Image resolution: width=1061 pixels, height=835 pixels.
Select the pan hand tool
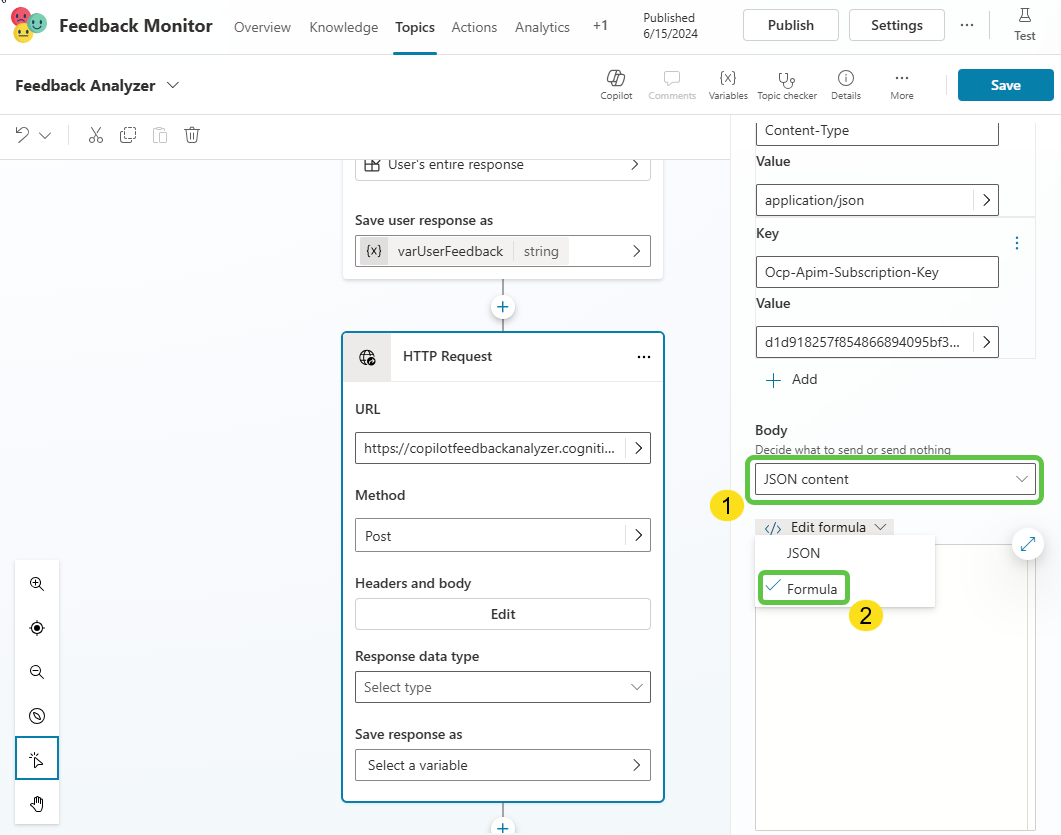pos(37,803)
